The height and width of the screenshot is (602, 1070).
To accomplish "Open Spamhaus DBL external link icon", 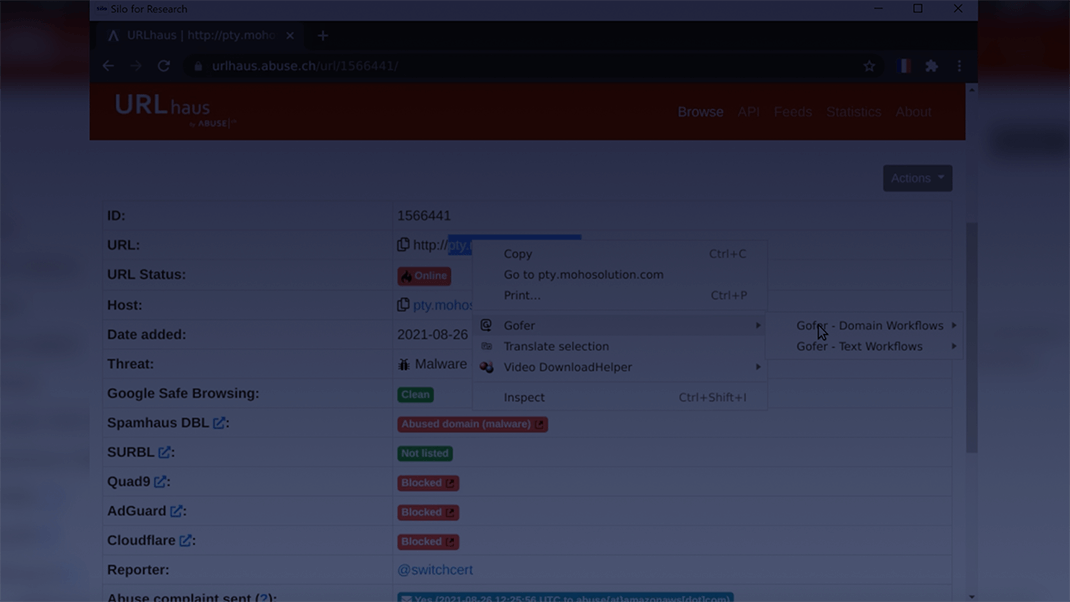I will (219, 423).
